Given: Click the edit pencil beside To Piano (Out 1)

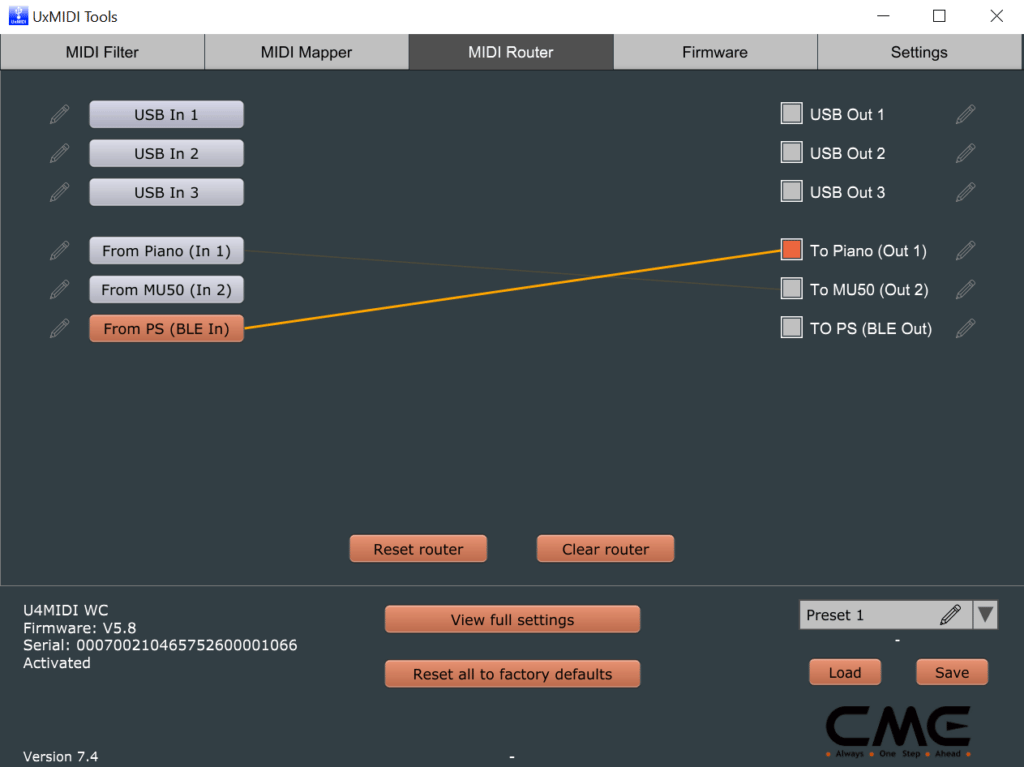Looking at the screenshot, I should pyautogui.click(x=965, y=250).
